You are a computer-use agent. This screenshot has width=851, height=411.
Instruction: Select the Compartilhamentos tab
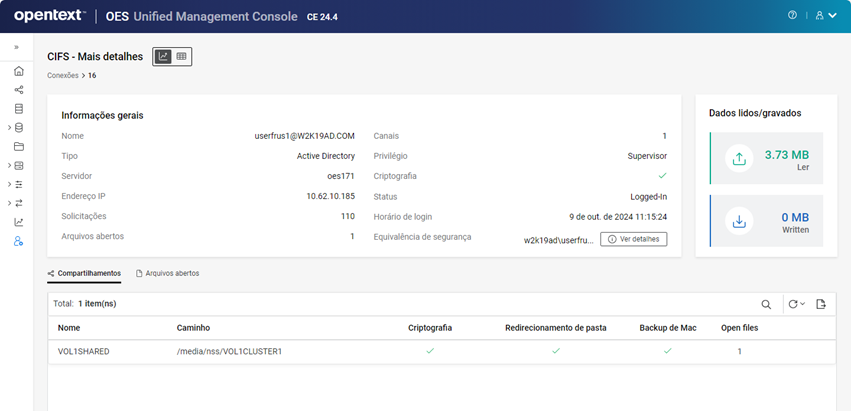click(x=84, y=274)
